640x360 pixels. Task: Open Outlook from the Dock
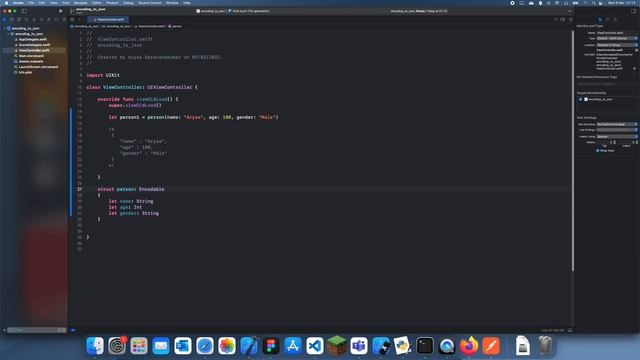pyautogui.click(x=183, y=346)
